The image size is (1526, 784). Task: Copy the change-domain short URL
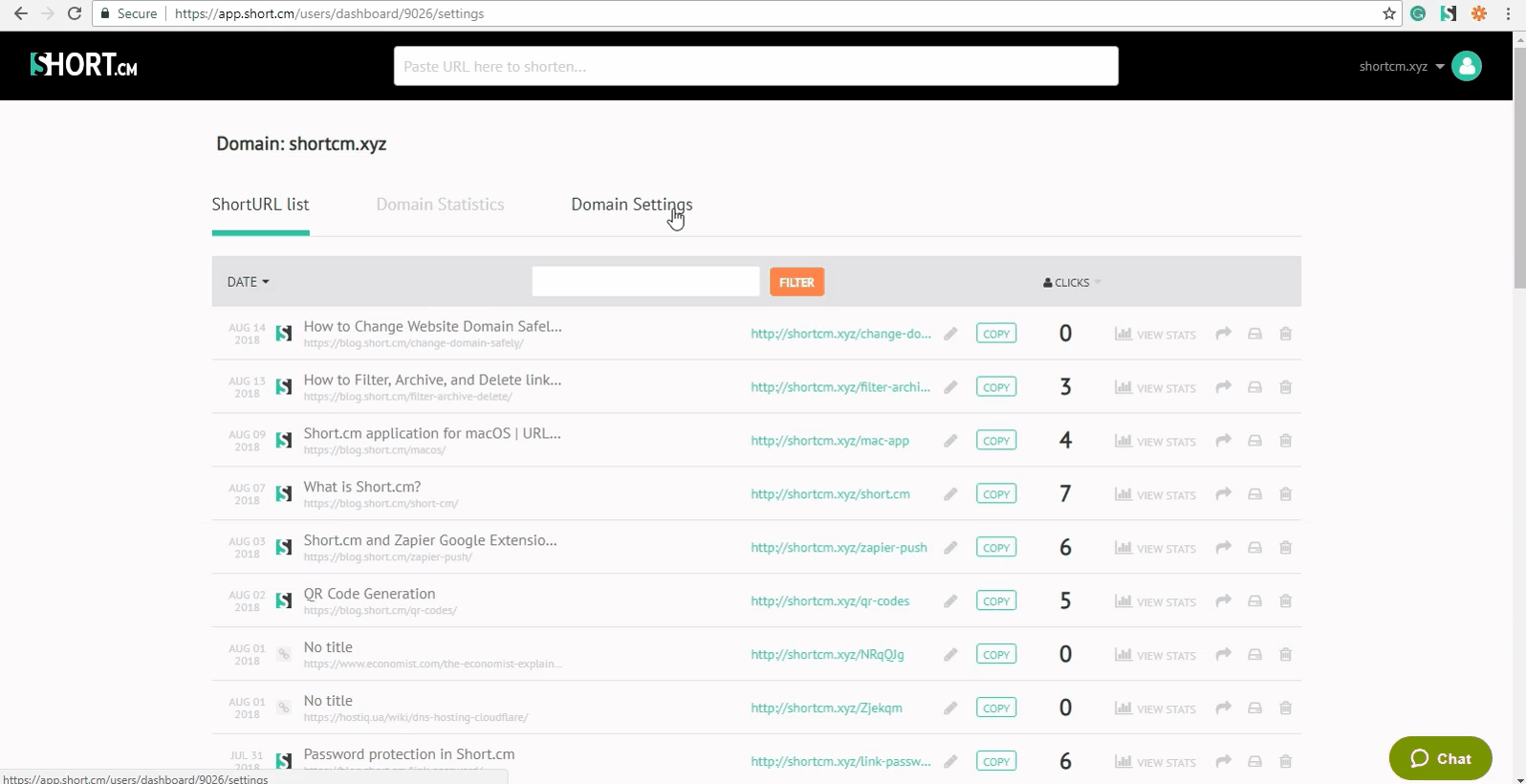tap(996, 334)
